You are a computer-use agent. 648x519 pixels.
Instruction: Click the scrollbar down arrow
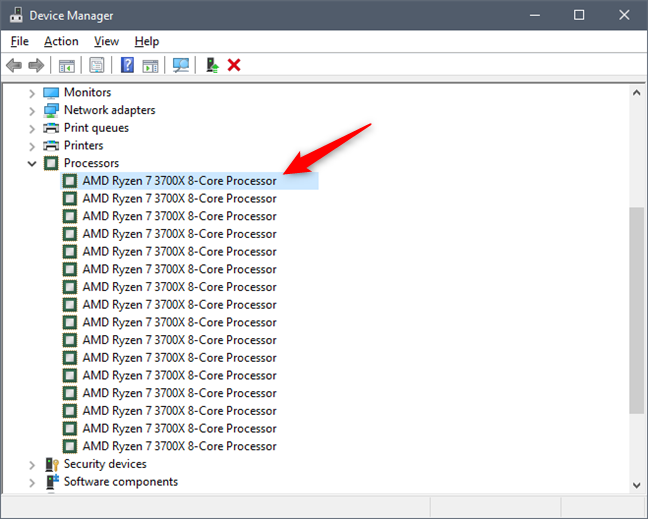pyautogui.click(x=636, y=485)
